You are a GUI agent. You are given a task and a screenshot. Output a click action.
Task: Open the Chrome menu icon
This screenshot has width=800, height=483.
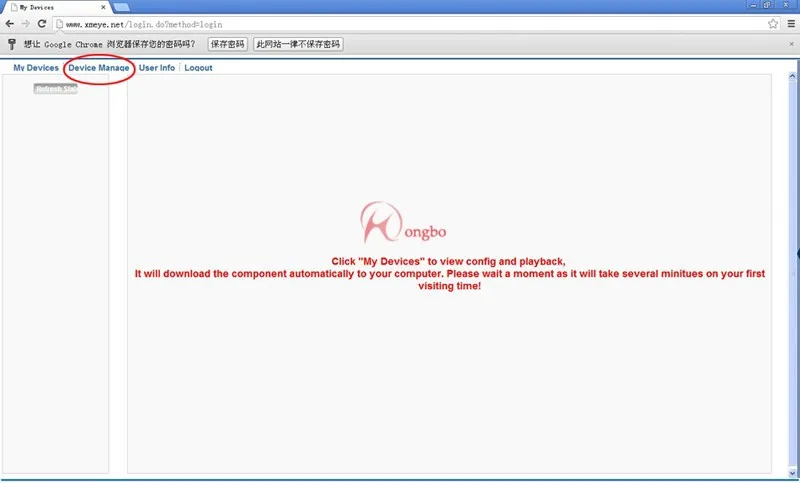(x=791, y=23)
